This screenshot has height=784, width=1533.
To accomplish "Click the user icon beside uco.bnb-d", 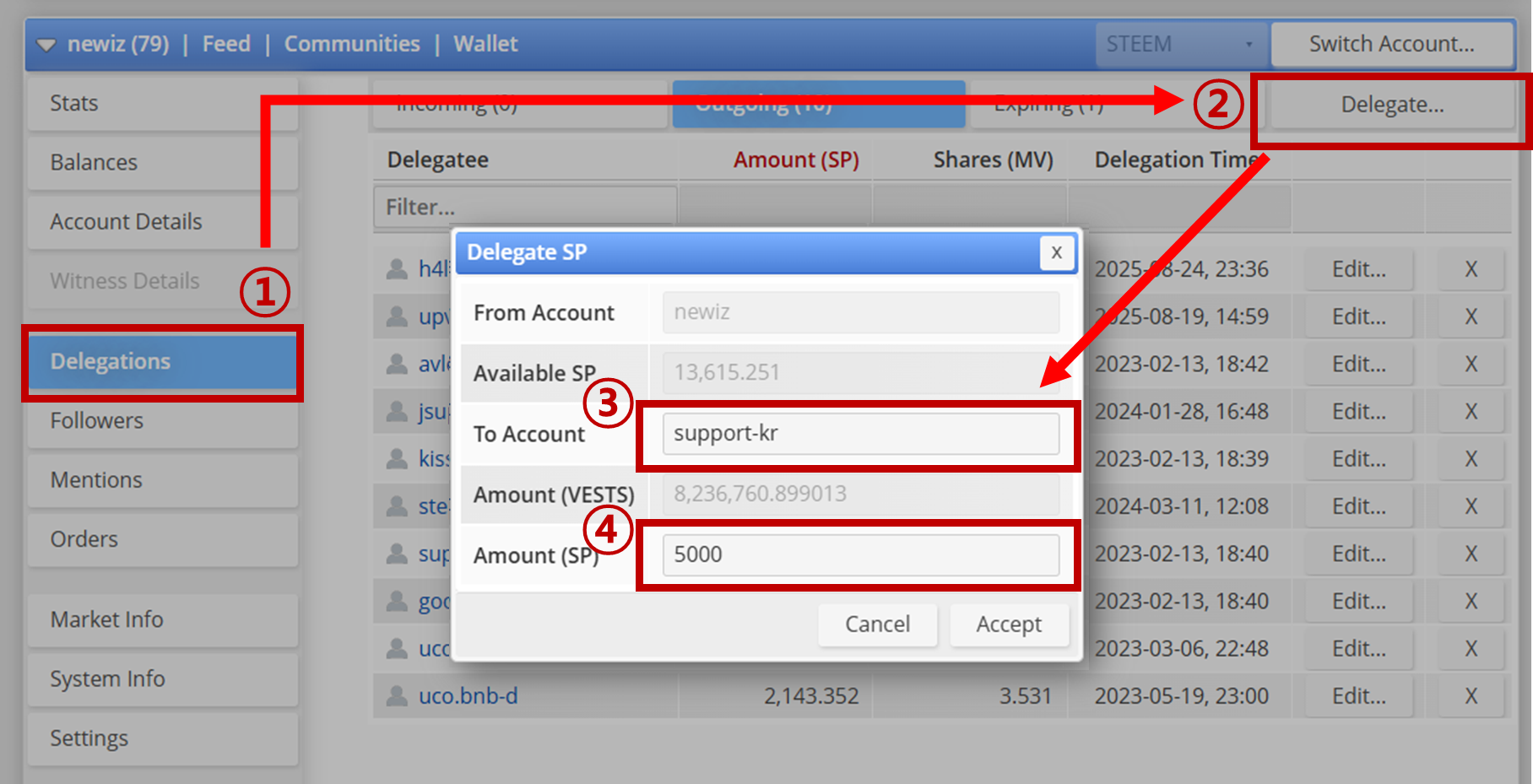I will [396, 695].
